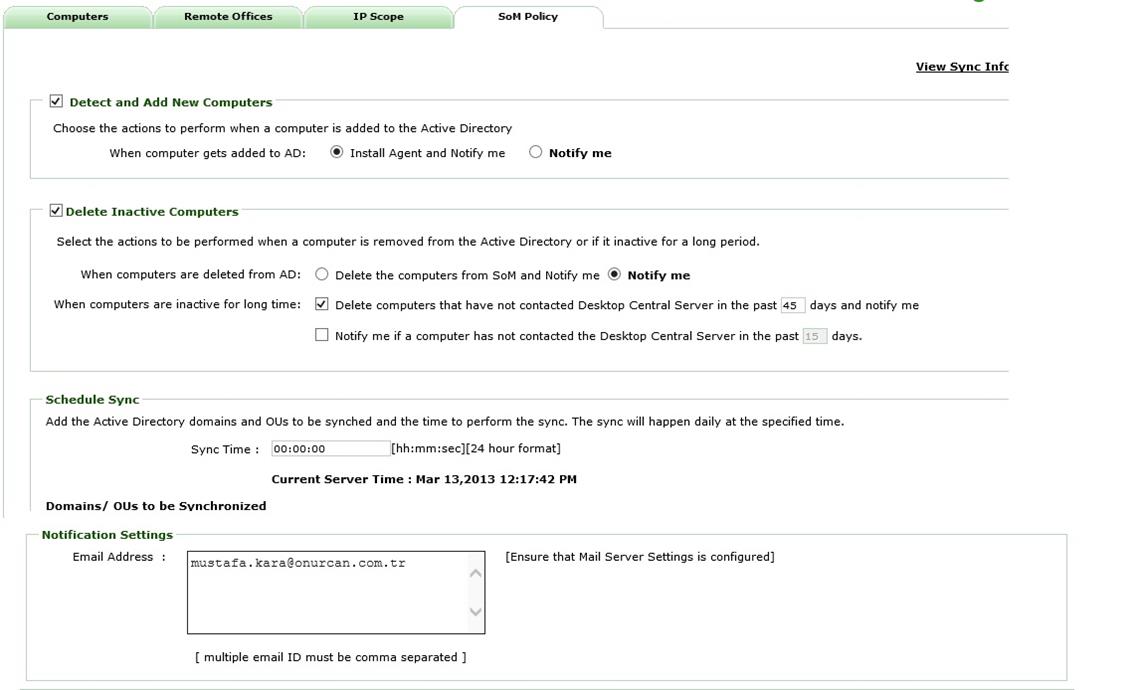Click the disabled 15 days field
This screenshot has height=690, width=1144.
coord(814,336)
